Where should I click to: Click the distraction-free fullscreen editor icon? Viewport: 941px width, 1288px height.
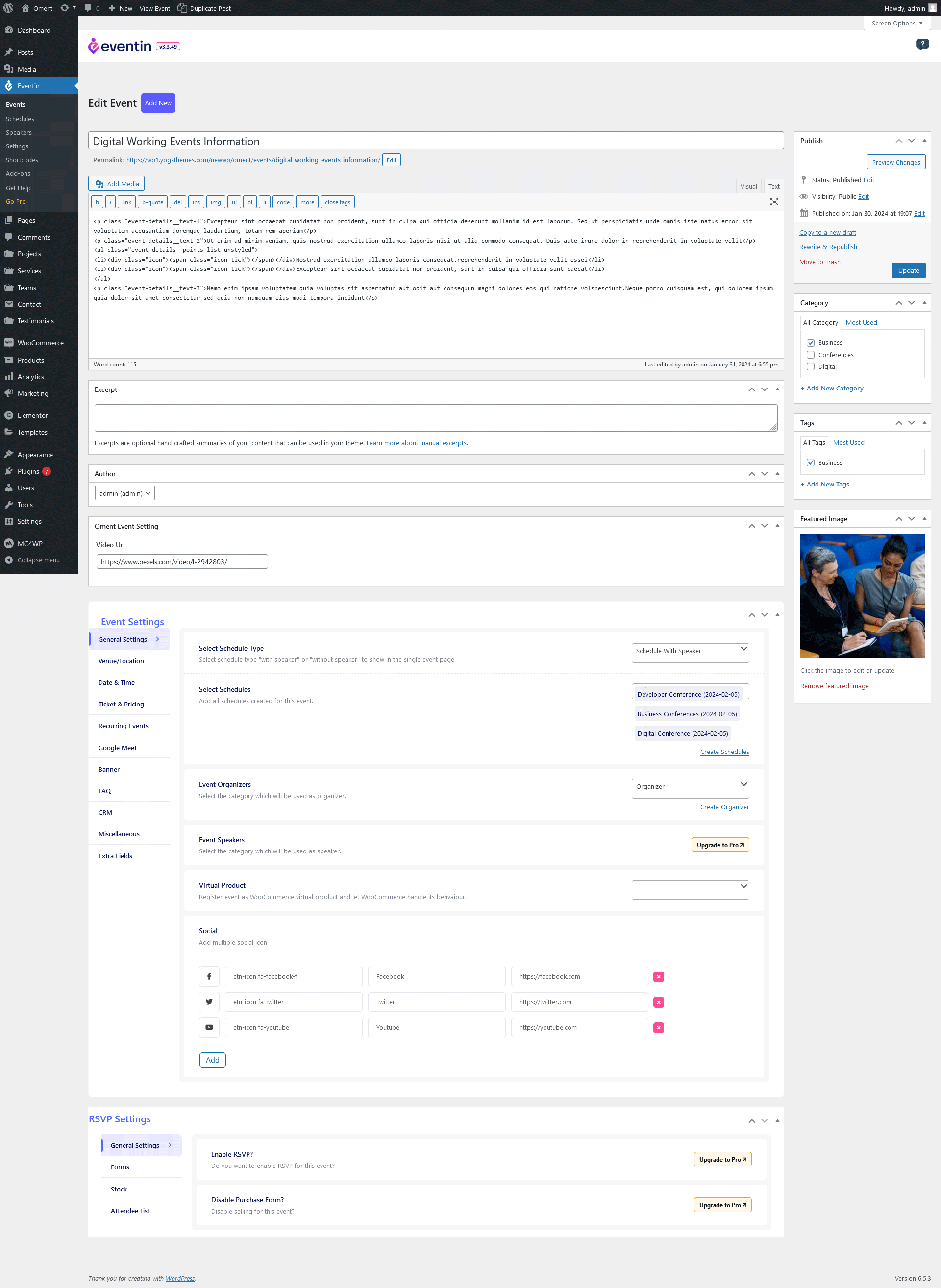(x=774, y=201)
